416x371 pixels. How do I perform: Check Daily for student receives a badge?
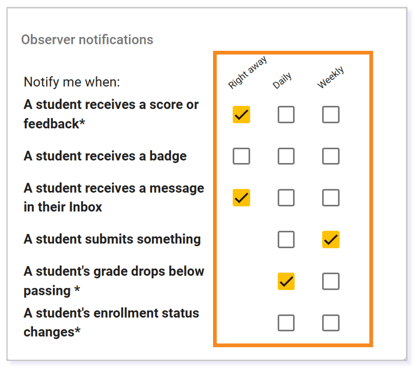coord(286,156)
